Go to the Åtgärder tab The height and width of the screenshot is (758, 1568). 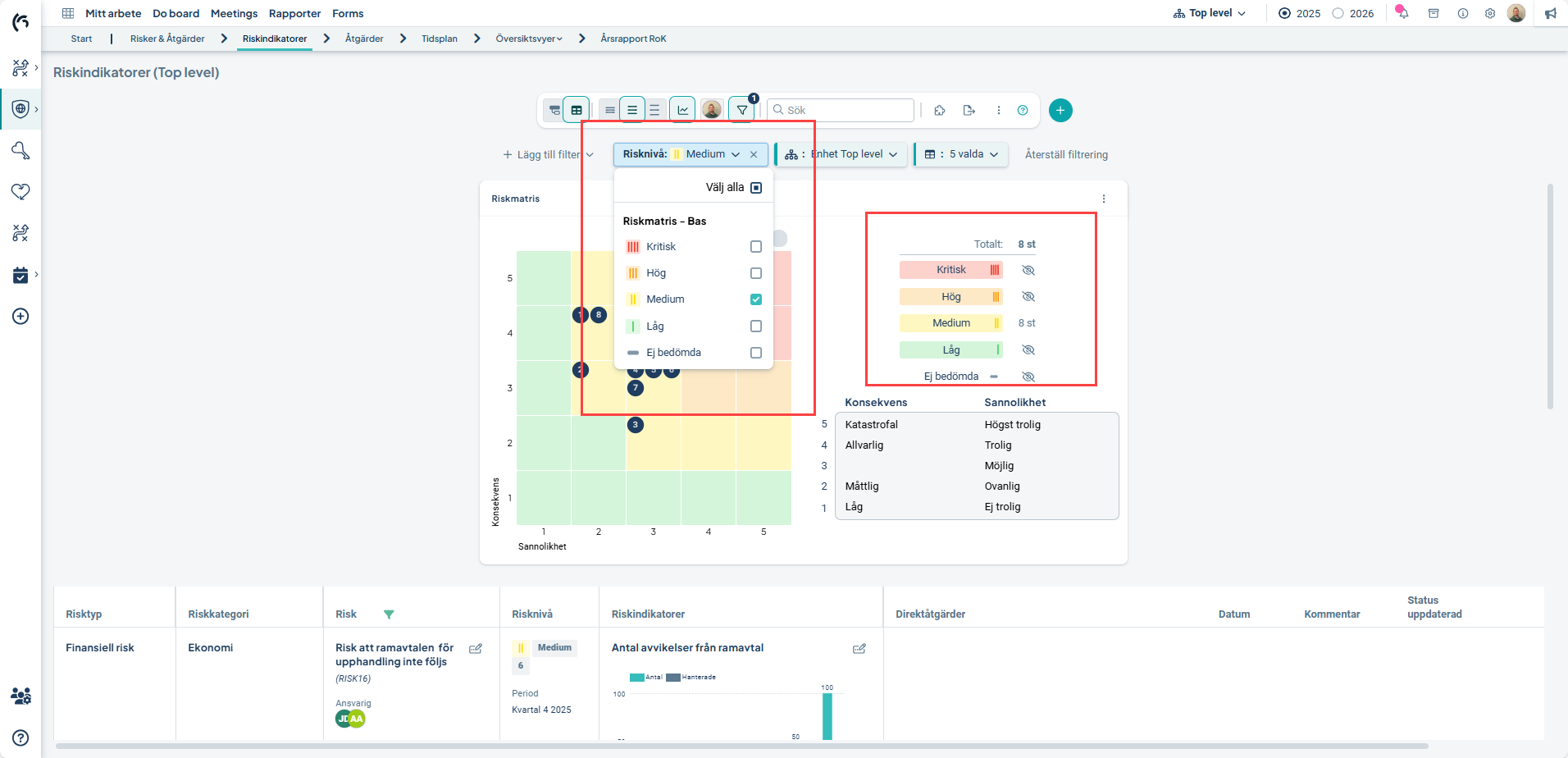click(x=364, y=39)
